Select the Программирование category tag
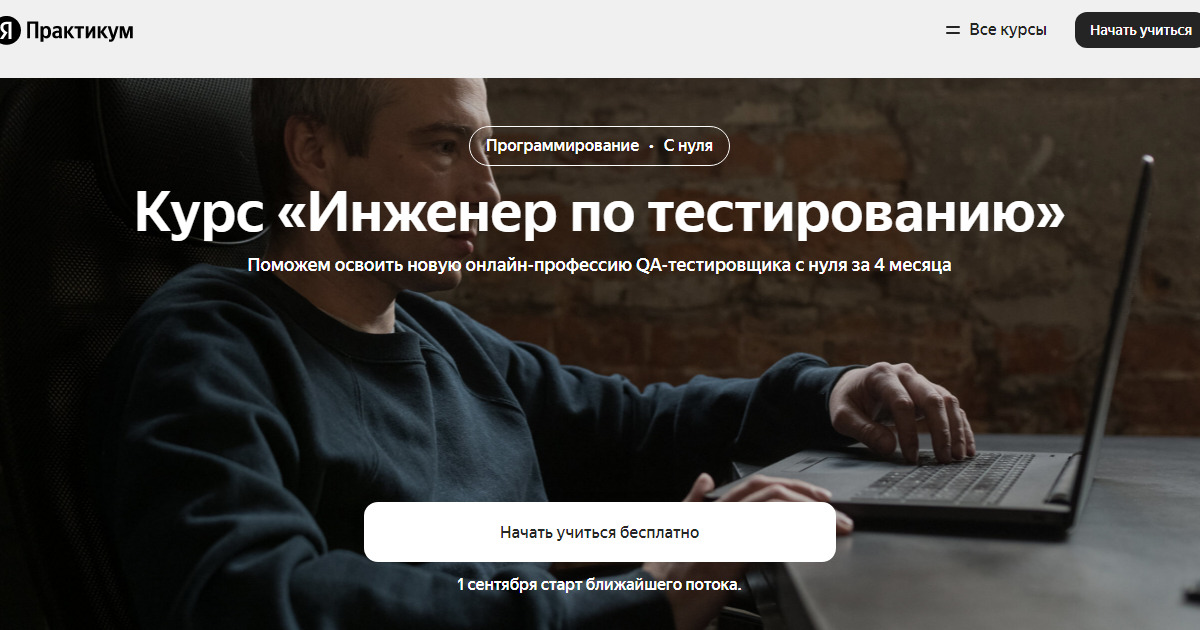 [562, 146]
